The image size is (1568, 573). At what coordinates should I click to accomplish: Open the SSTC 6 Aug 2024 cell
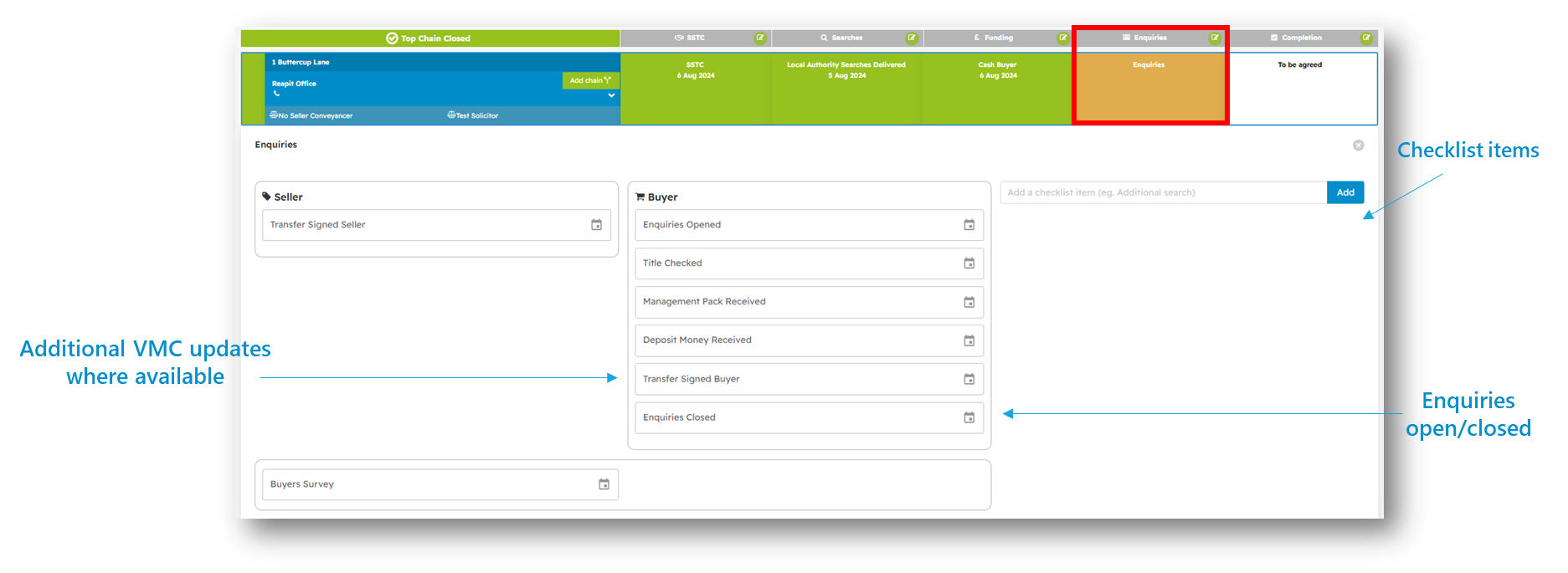(x=696, y=89)
